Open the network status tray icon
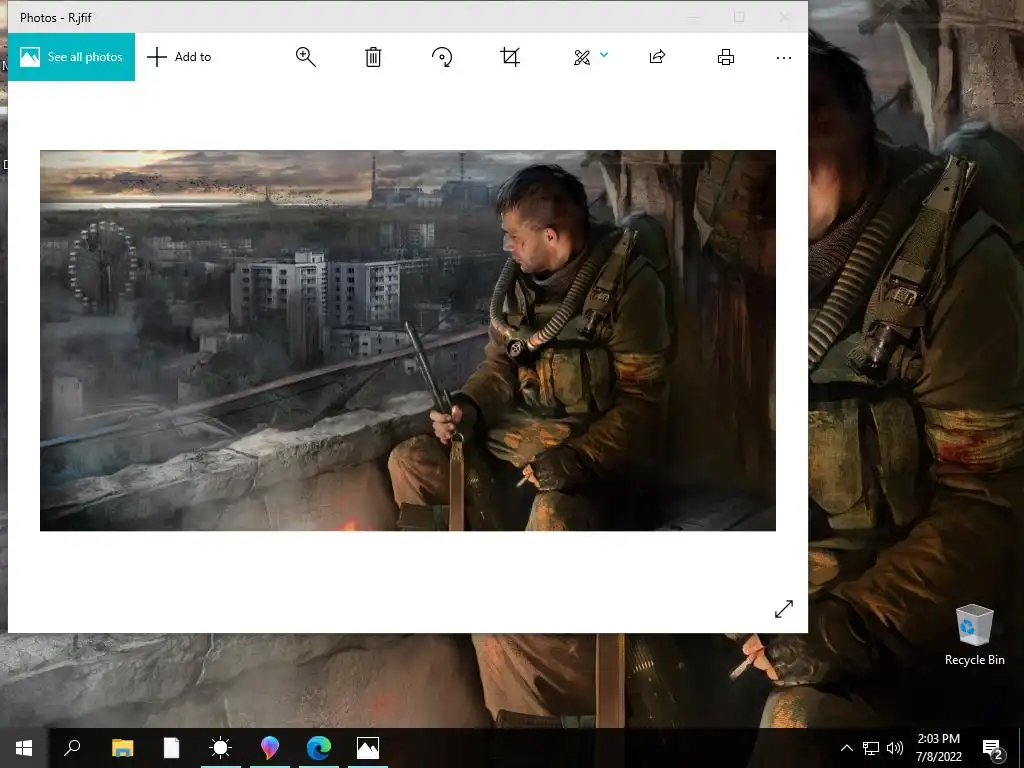The width and height of the screenshot is (1024, 768). coord(871,748)
